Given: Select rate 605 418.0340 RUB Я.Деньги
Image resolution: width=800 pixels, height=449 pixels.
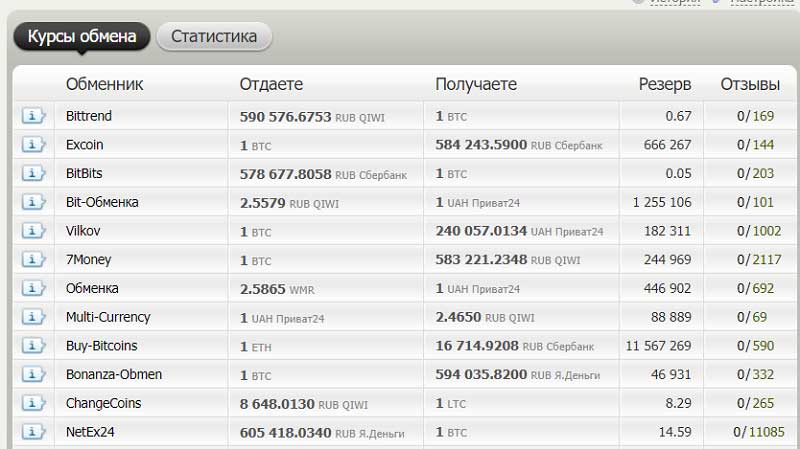Looking at the screenshot, I should [x=322, y=433].
